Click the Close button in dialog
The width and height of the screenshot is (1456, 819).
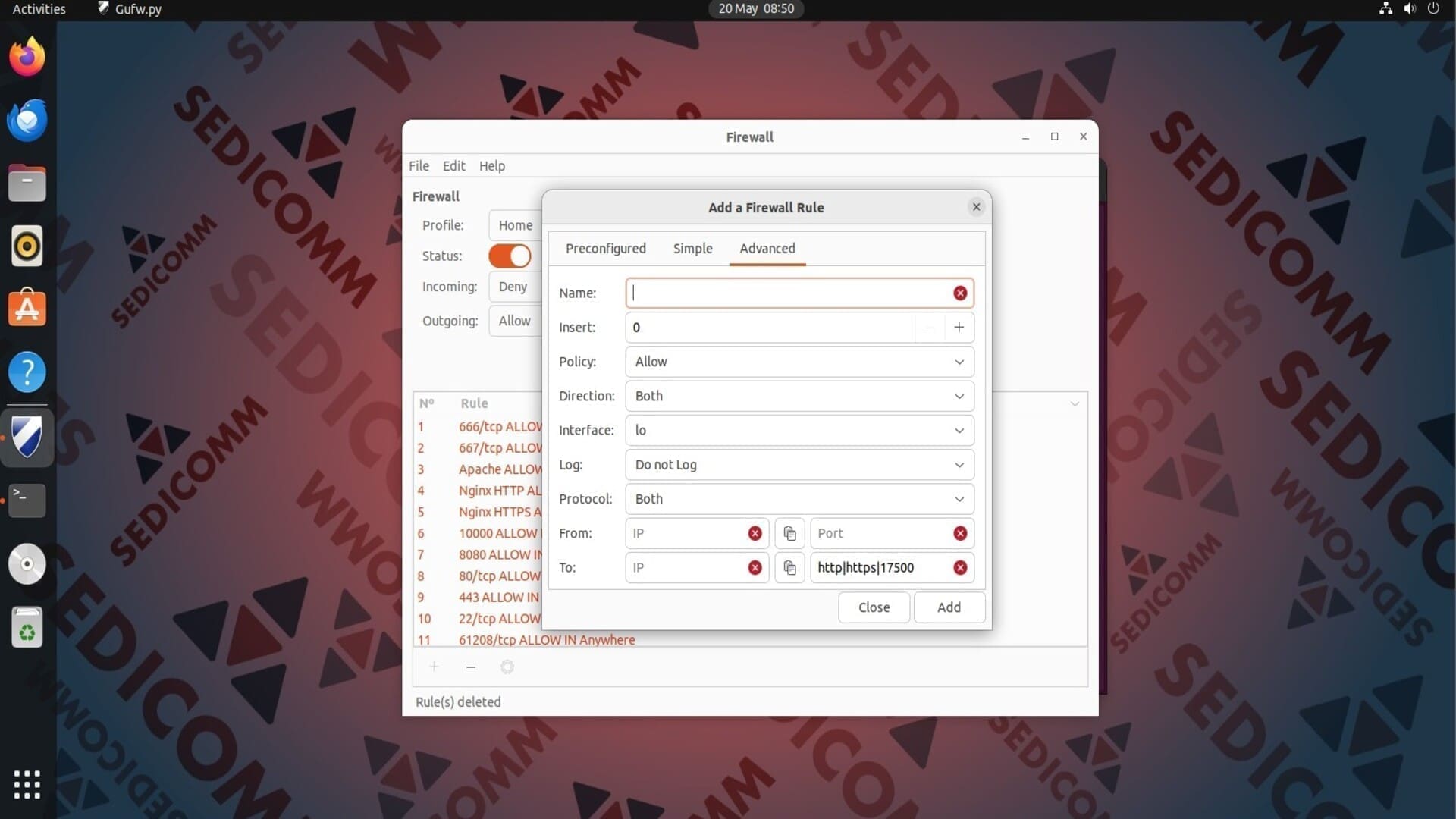pos(874,607)
